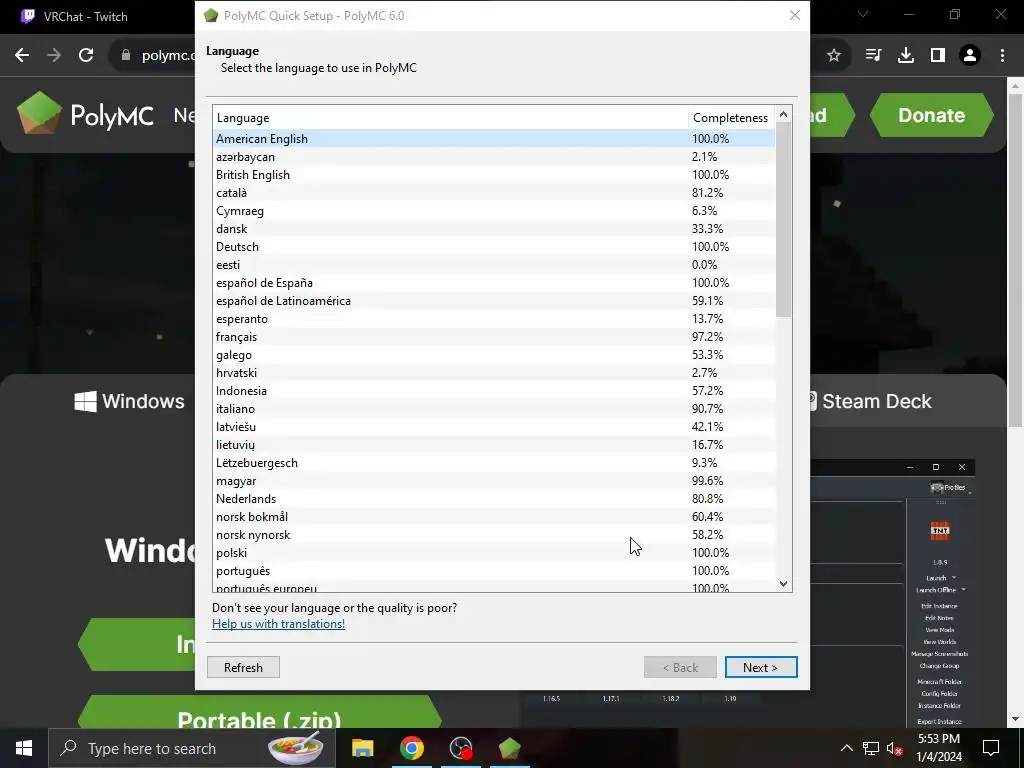Image resolution: width=1024 pixels, height=768 pixels.
Task: Click the Refresh button in the setup dialog
Action: [243, 667]
